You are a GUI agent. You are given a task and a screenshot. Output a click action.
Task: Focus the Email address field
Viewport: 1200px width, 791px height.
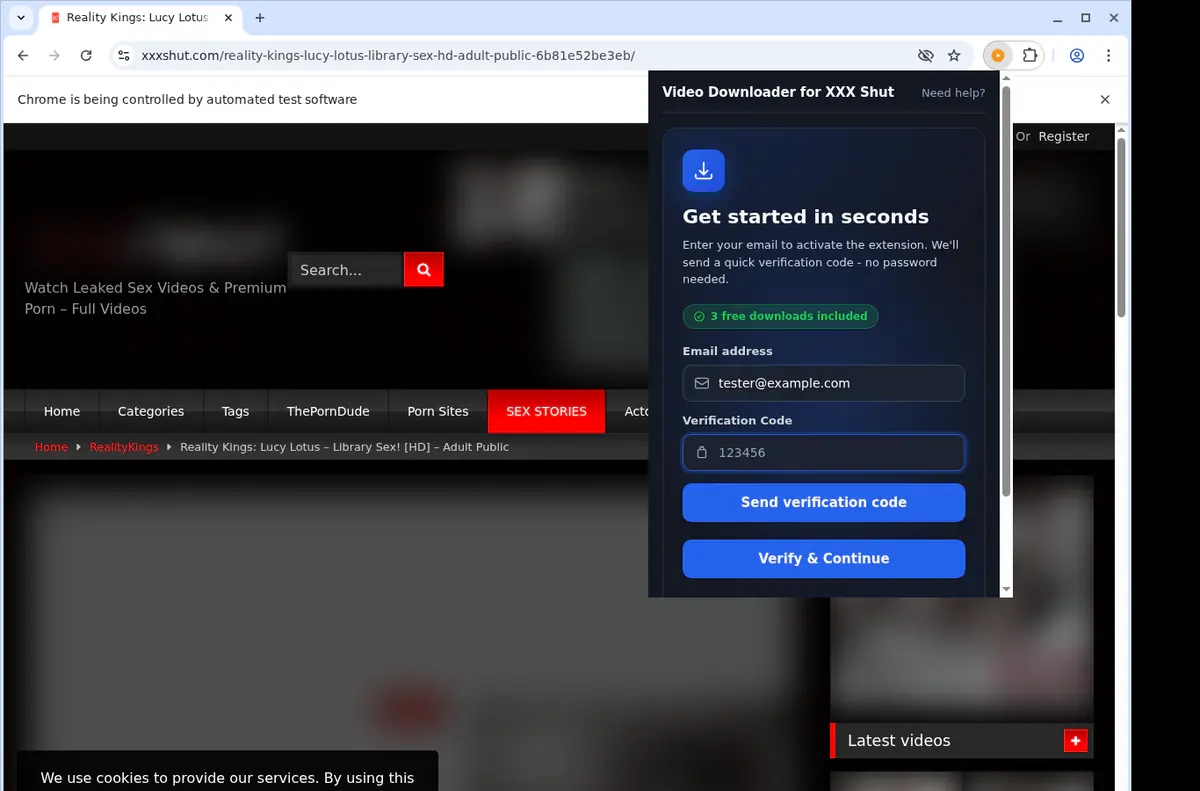click(824, 383)
